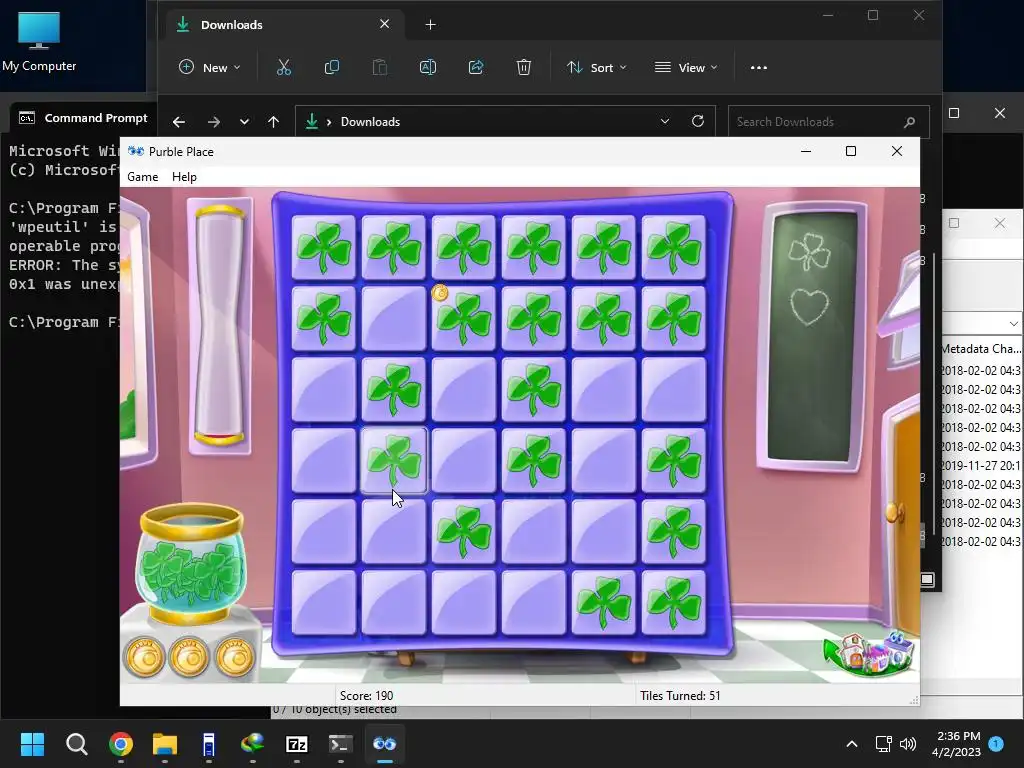Open 7-Zip from the taskbar
The height and width of the screenshot is (768, 1024).
[x=296, y=744]
